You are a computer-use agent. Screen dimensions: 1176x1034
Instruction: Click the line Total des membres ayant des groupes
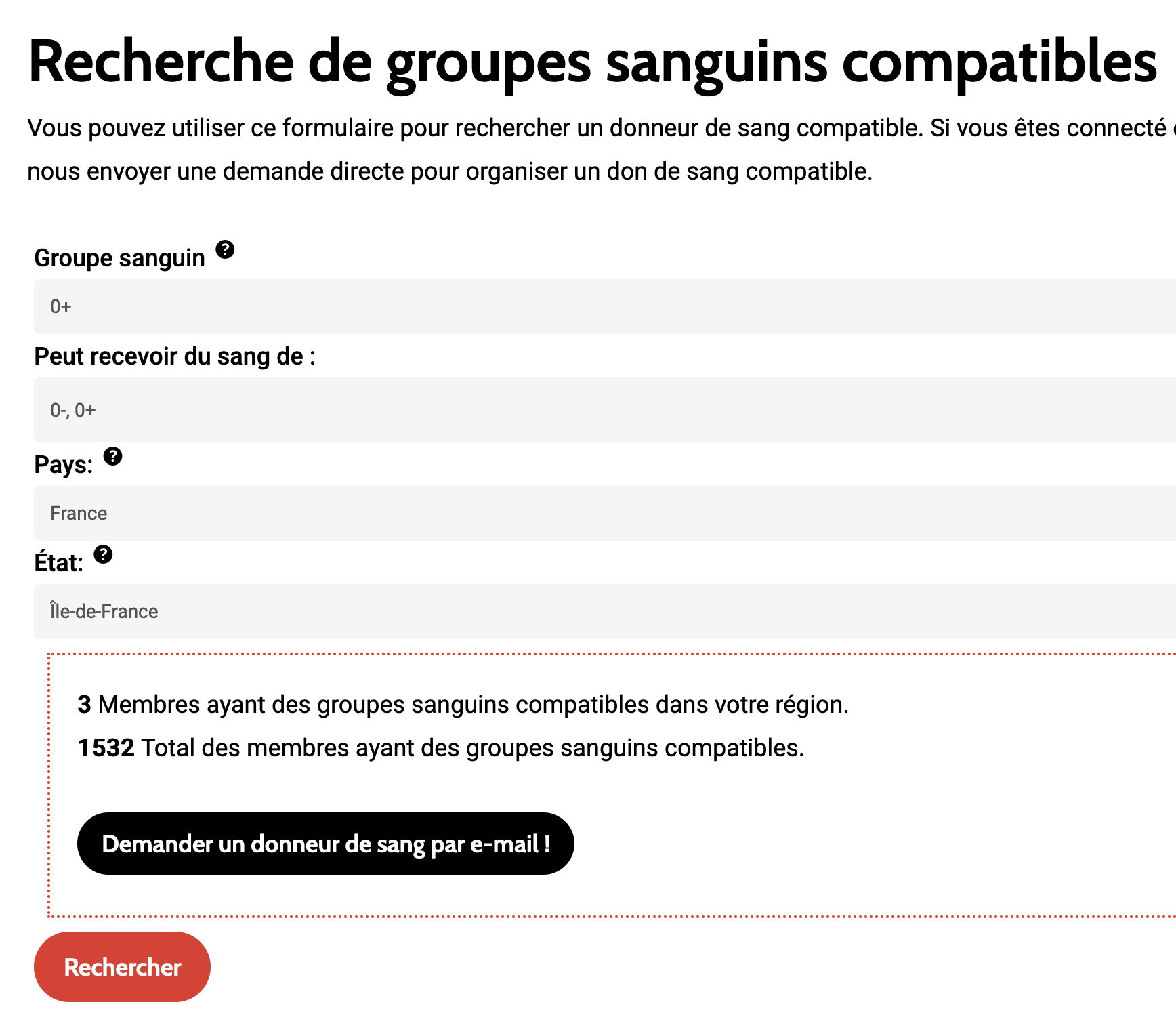click(472, 748)
